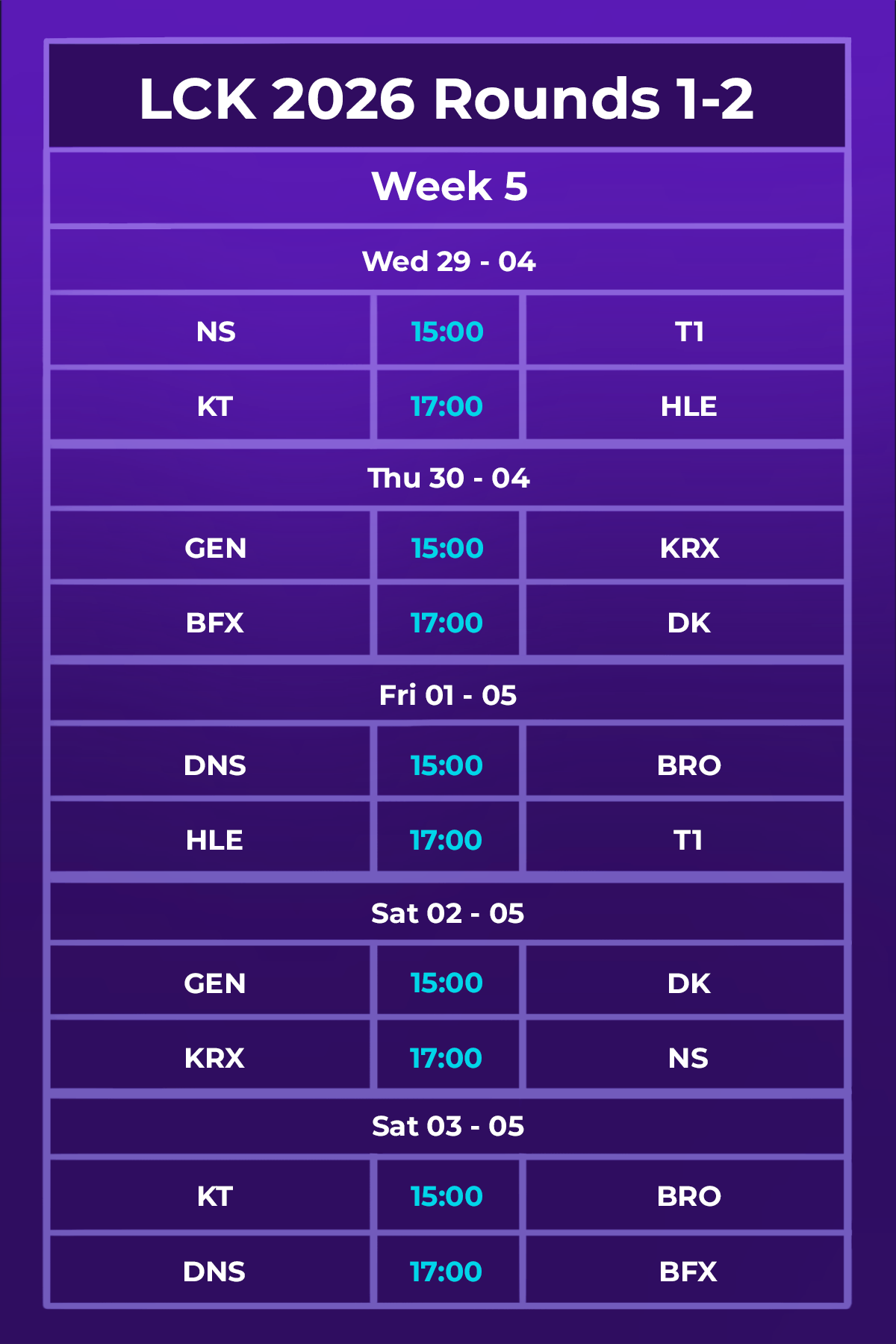Screen dimensions: 896x1344
Task: Click the 17:00 time for KT vs HLE
Action: pos(447,407)
